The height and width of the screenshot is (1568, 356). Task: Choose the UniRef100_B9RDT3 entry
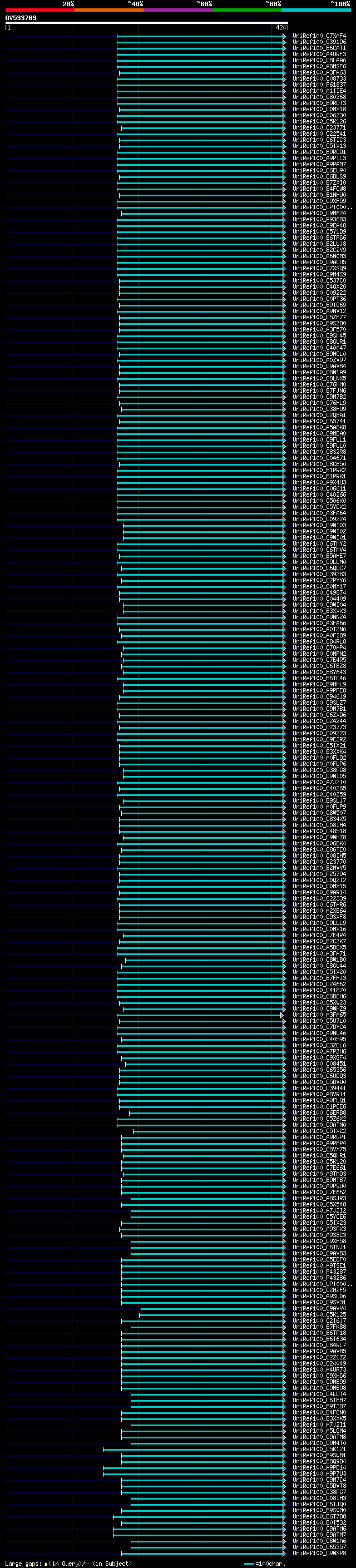pyautogui.click(x=319, y=103)
